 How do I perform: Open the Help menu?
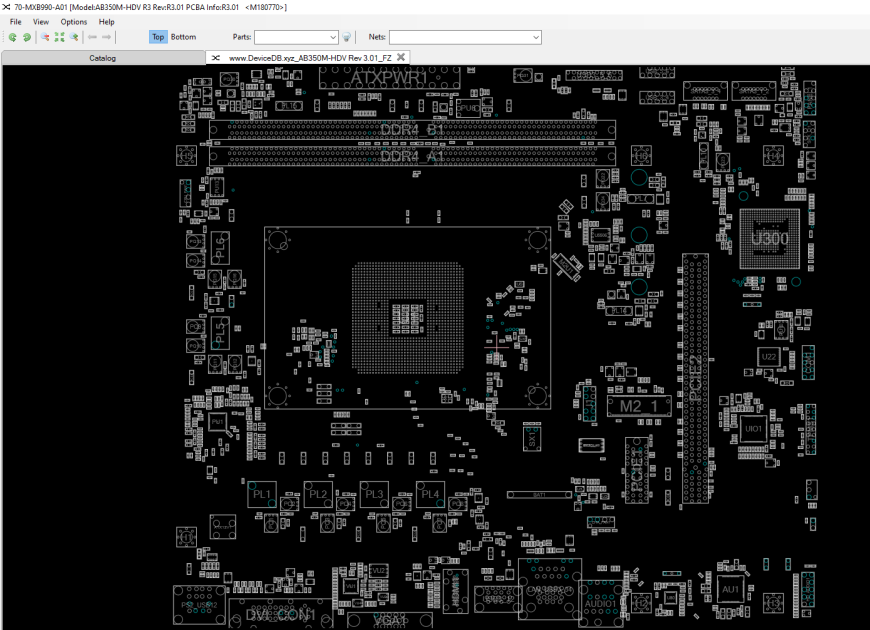coord(107,22)
